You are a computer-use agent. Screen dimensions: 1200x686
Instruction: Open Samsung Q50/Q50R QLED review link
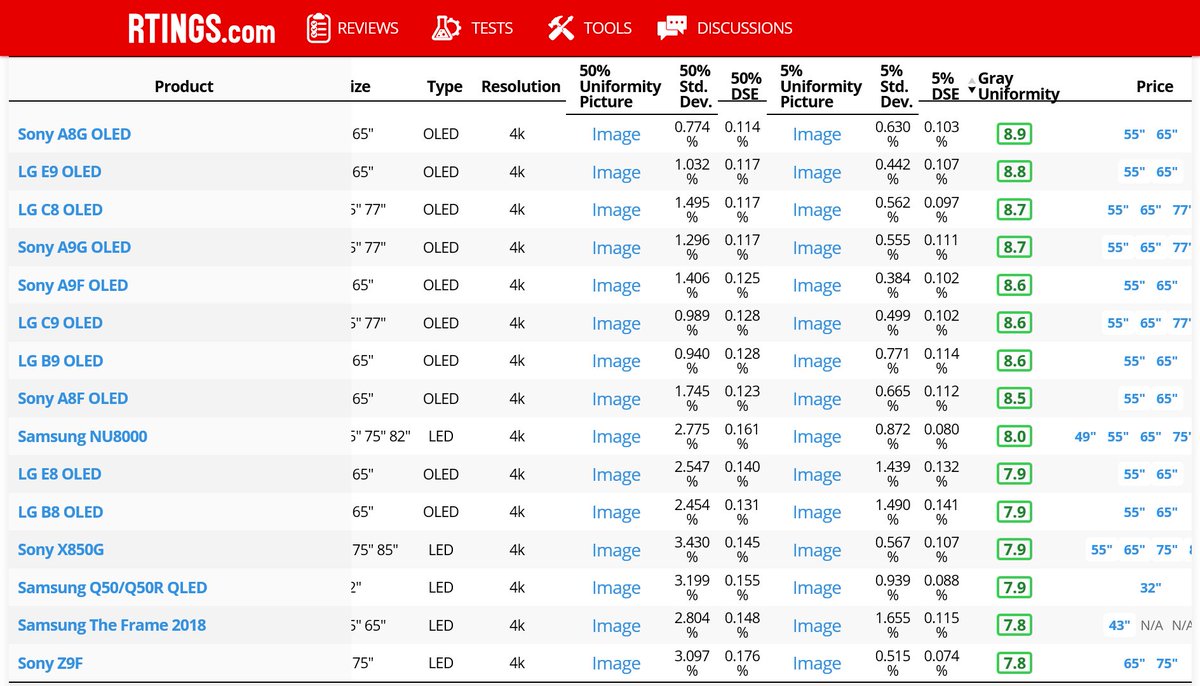click(x=112, y=587)
